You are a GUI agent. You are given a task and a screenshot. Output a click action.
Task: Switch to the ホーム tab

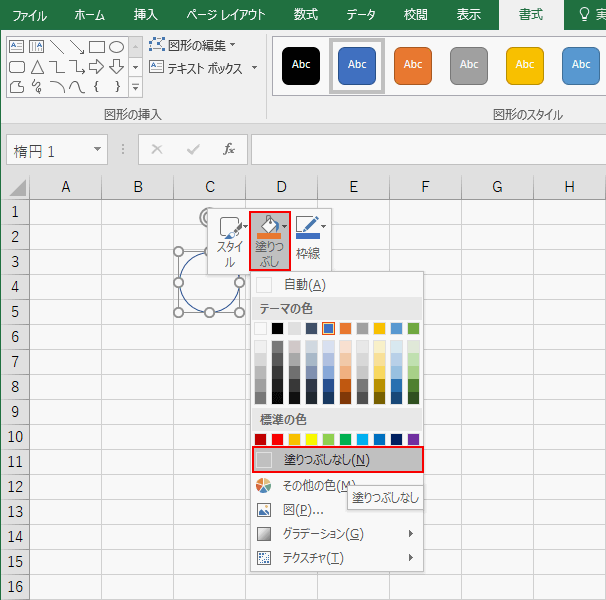[x=90, y=15]
